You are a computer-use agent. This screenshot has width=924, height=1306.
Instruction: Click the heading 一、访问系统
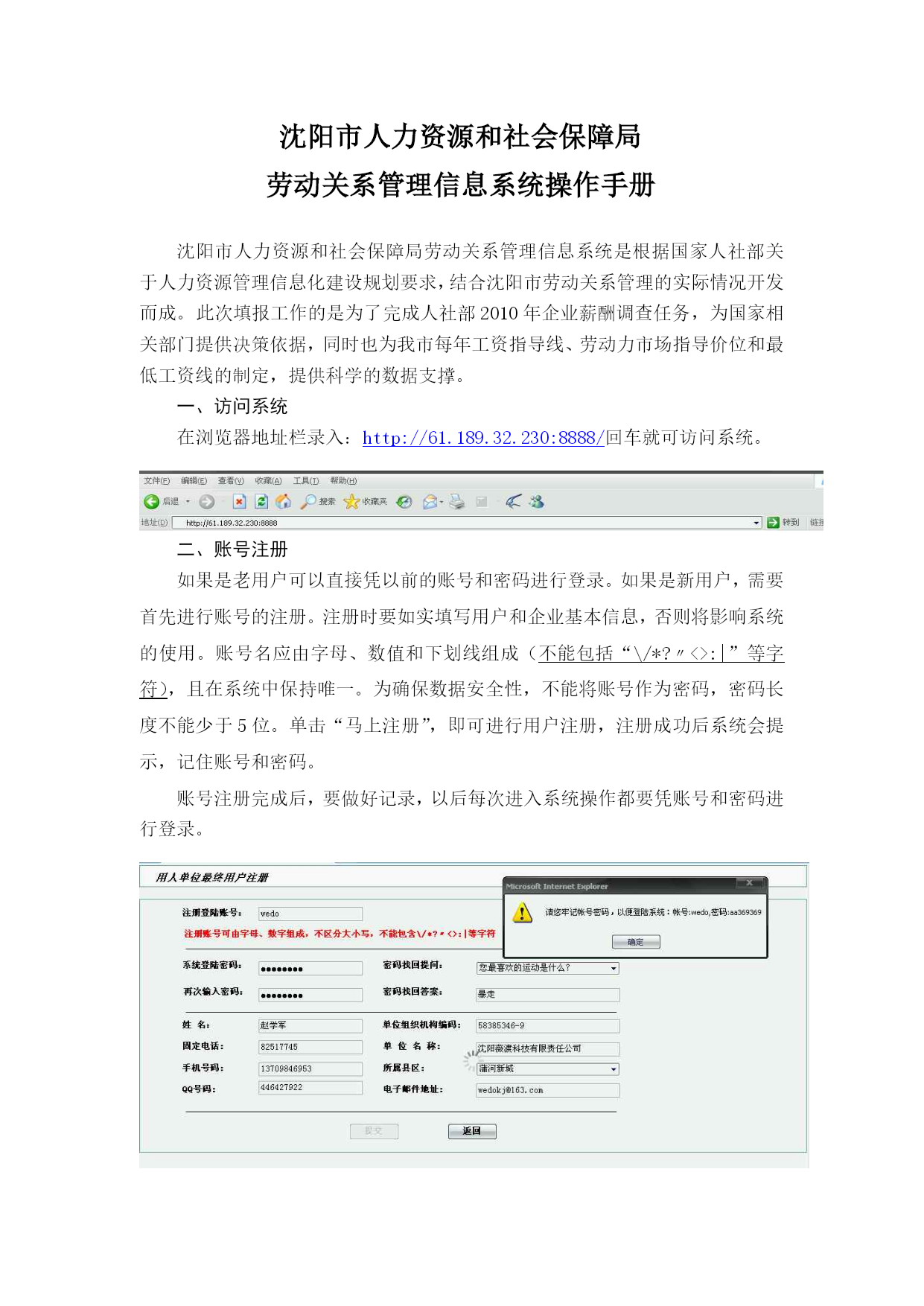232,406
